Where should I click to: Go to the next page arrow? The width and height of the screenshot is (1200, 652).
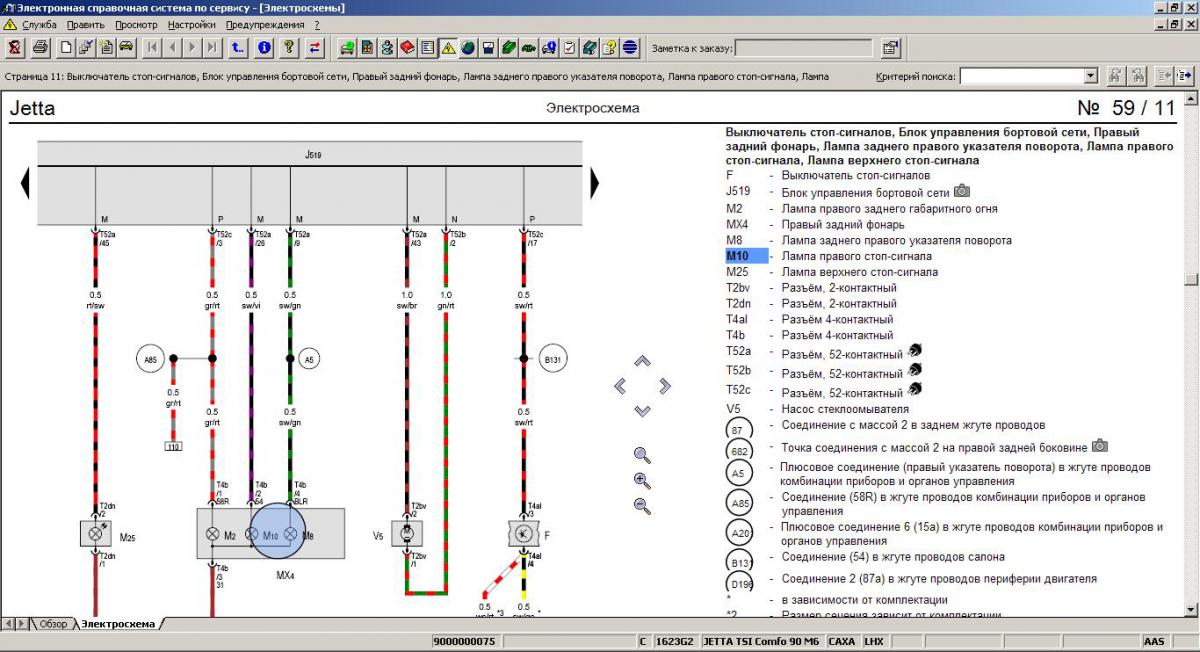(x=193, y=47)
